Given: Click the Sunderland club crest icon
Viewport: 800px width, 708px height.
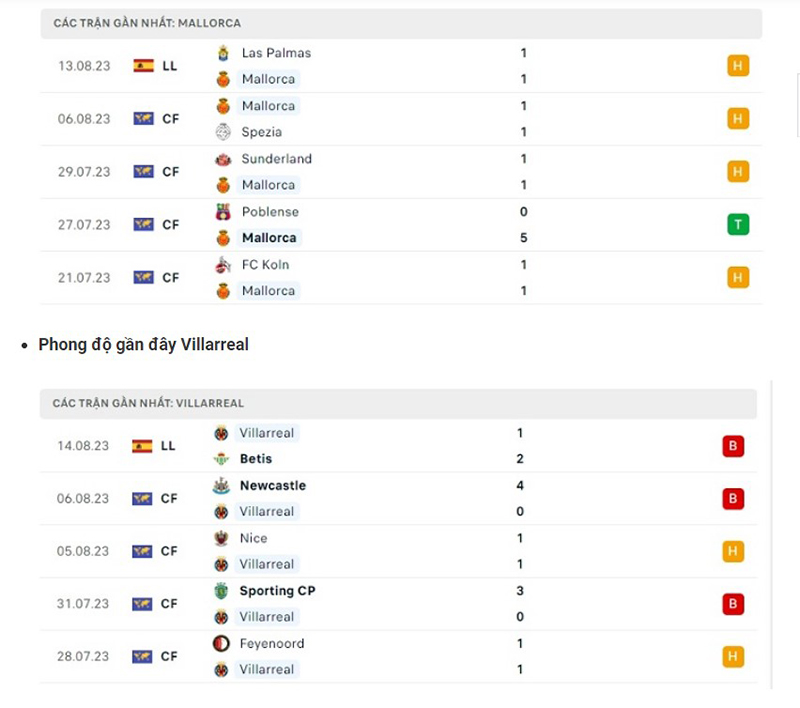Looking at the screenshot, I should 223,159.
